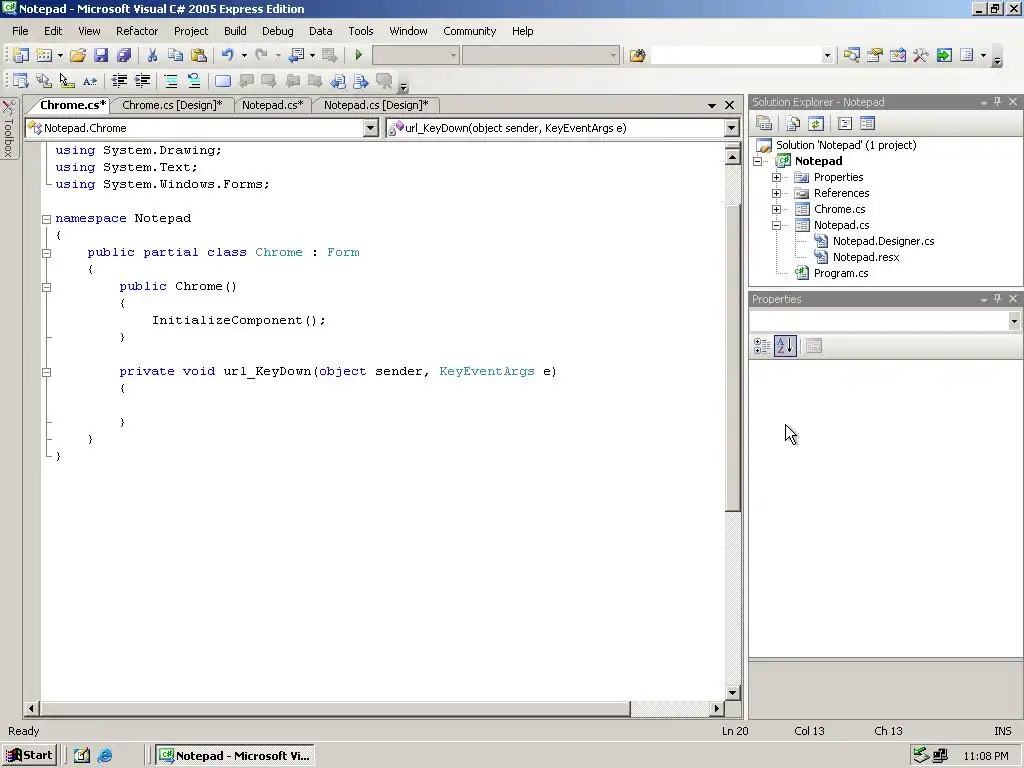Expand the Properties node in Solution Explorer
The height and width of the screenshot is (768, 1024).
776,178
